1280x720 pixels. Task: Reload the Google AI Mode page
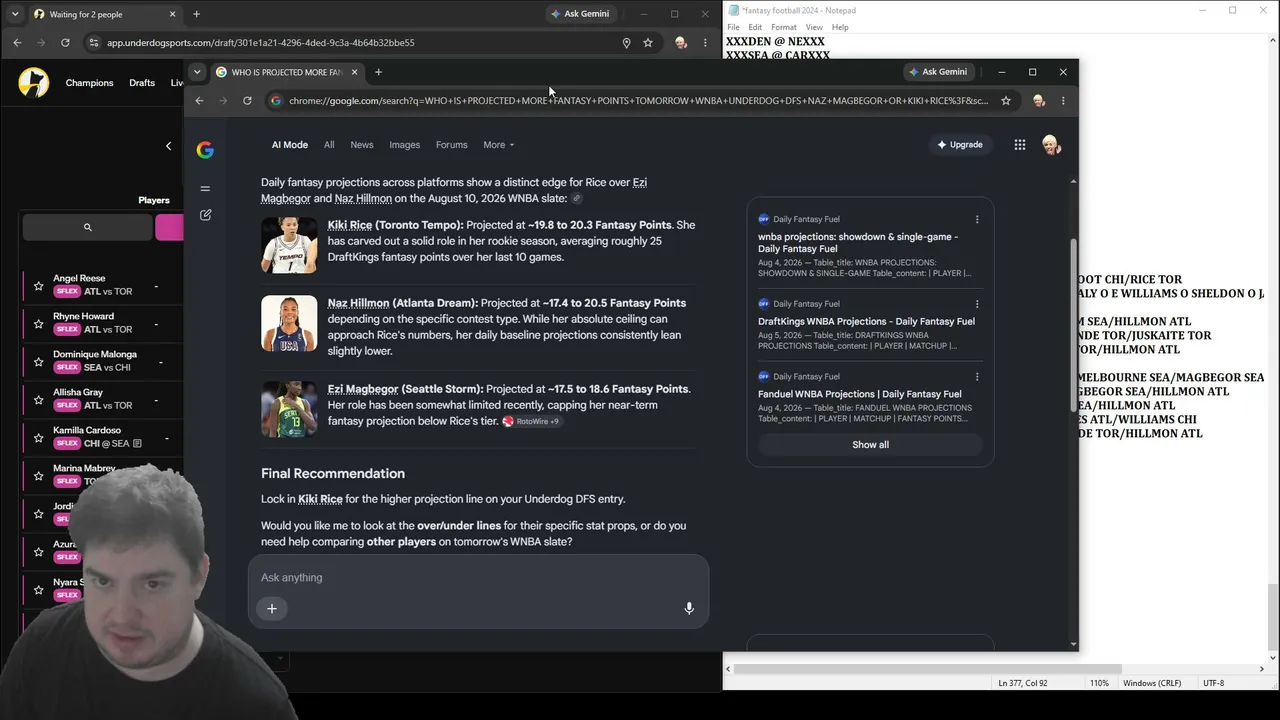click(x=247, y=101)
